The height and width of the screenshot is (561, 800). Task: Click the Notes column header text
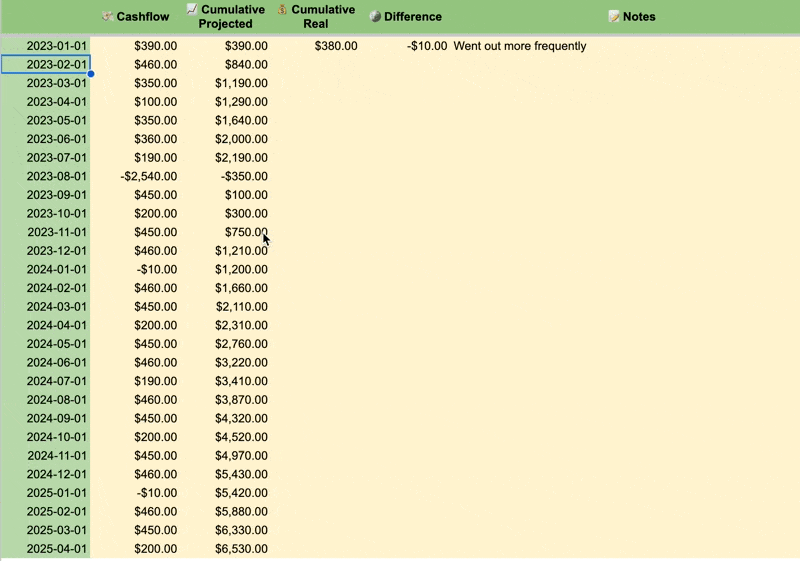pos(639,17)
